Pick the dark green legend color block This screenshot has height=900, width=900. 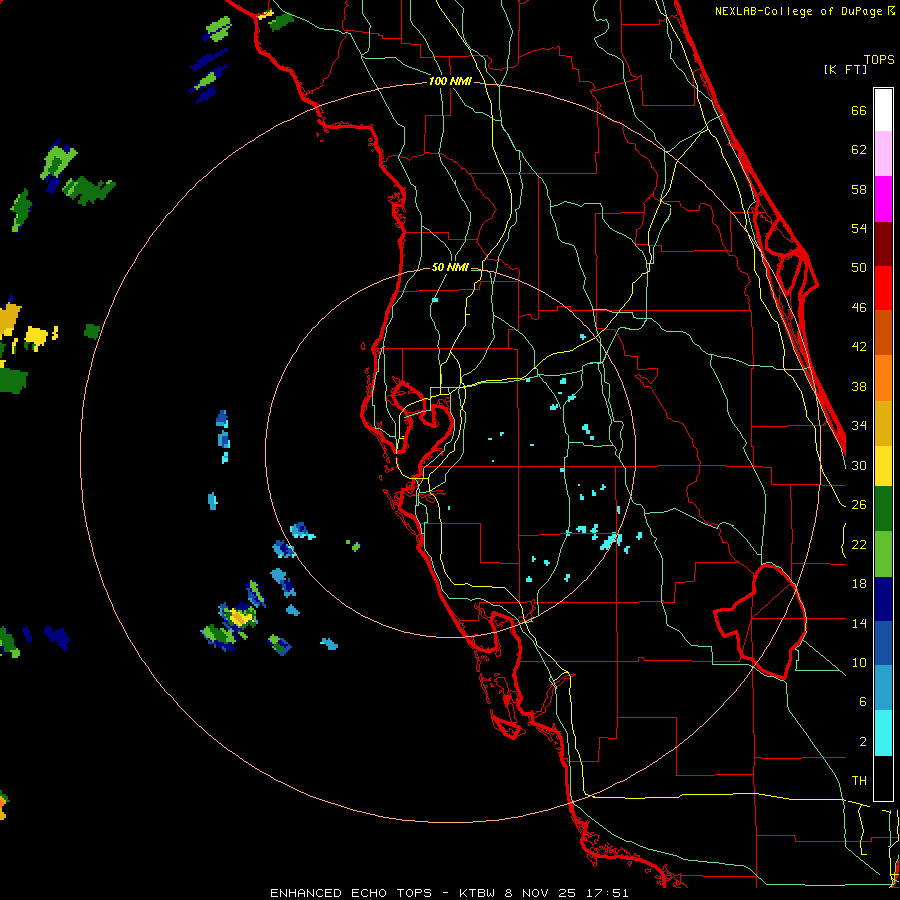pyautogui.click(x=883, y=509)
